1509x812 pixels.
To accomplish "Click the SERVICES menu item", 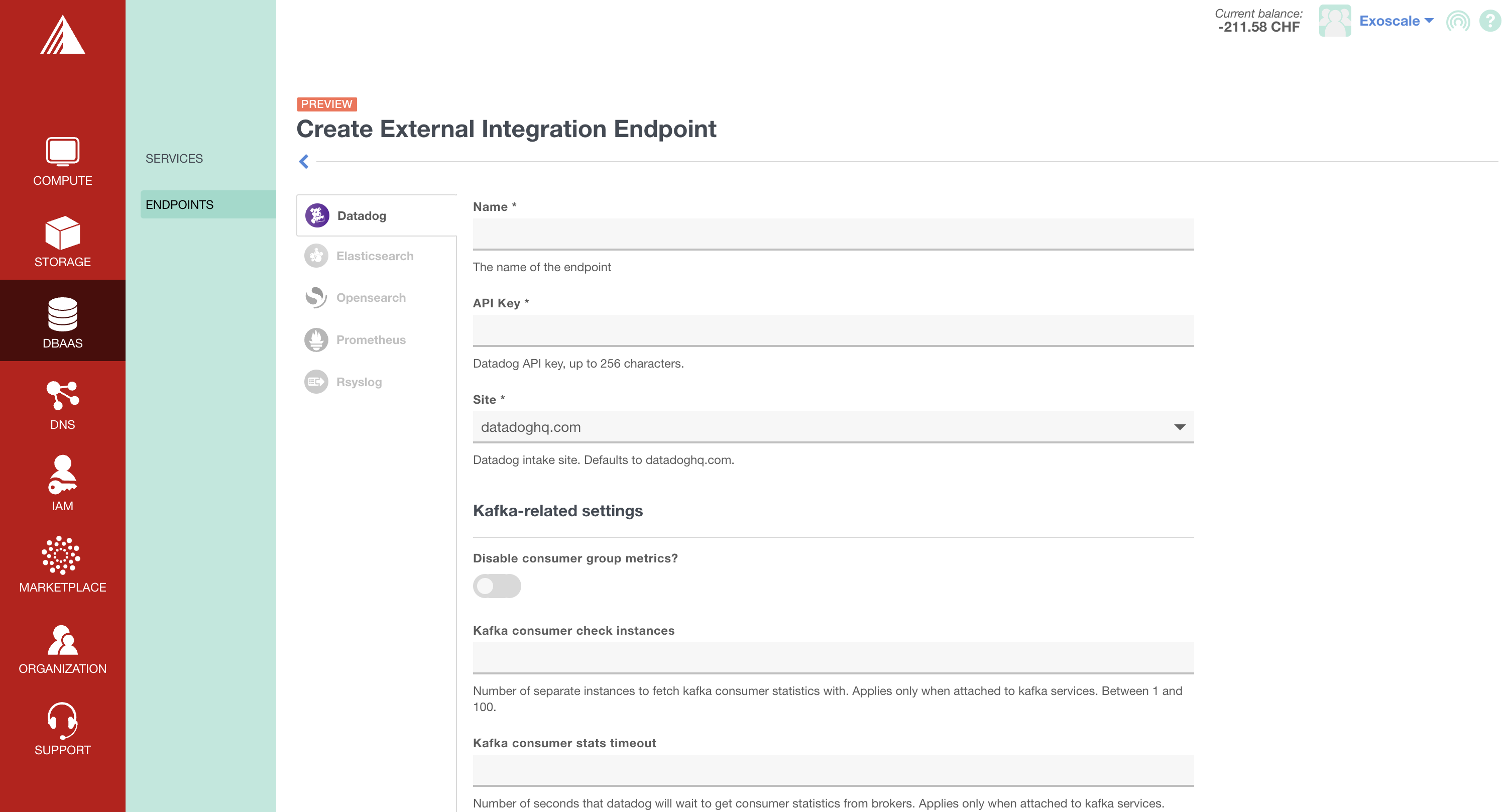I will click(173, 158).
